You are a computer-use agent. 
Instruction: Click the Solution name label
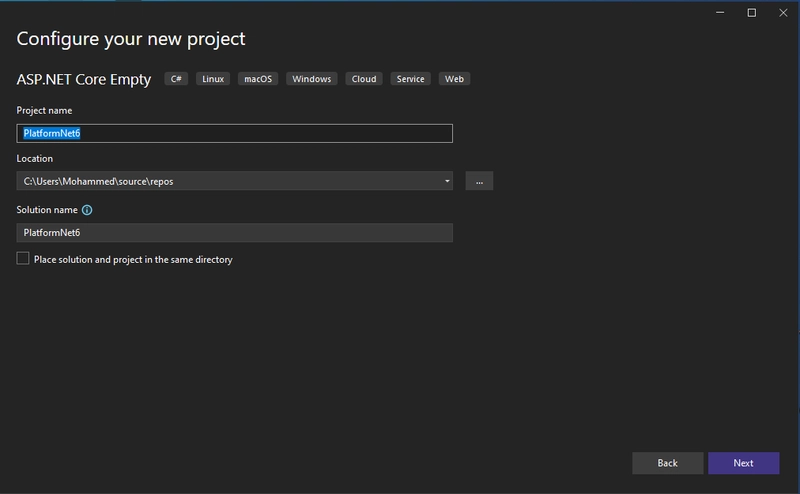coord(47,210)
